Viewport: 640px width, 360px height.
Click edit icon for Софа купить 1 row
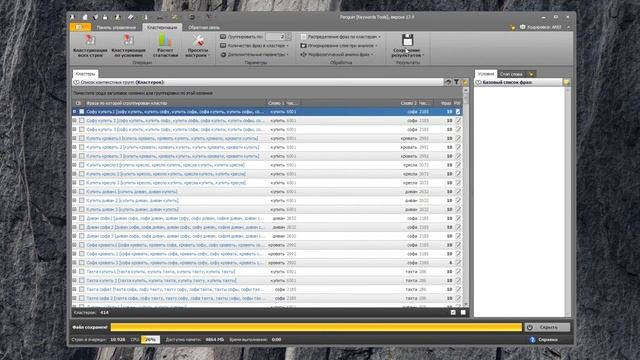458,111
